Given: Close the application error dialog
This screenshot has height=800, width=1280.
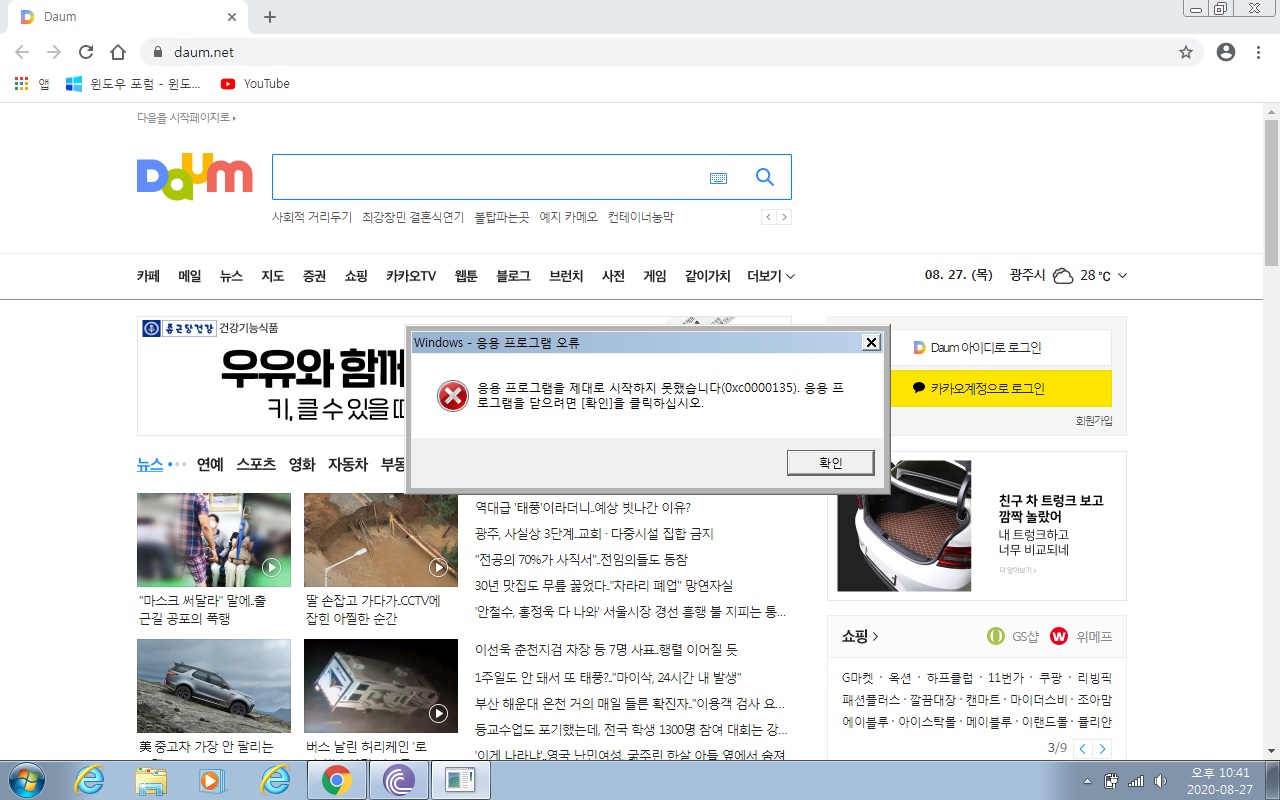Looking at the screenshot, I should coord(871,342).
